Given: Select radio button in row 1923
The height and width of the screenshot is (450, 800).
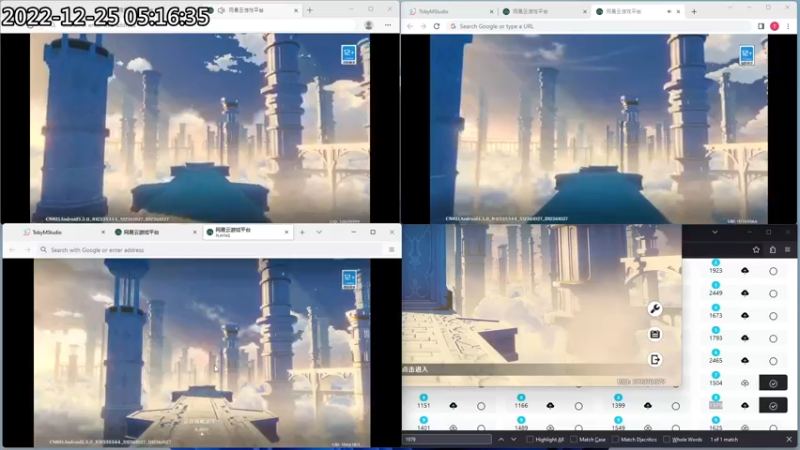Looking at the screenshot, I should [x=773, y=271].
